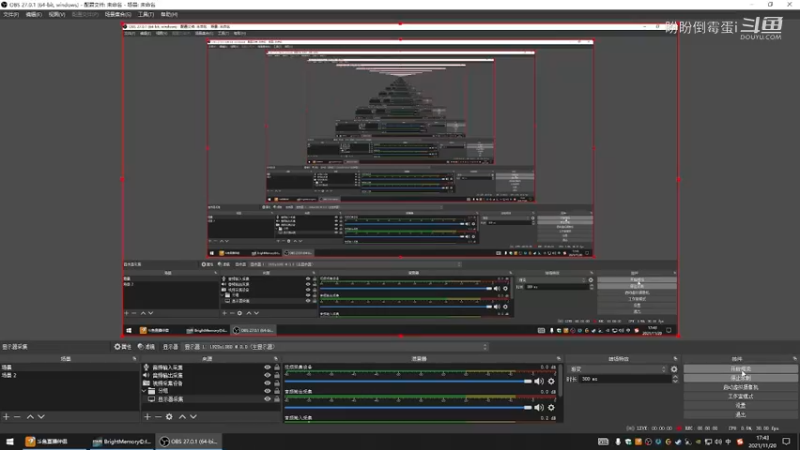This screenshot has width=800, height=450.
Task: Add a new source with the plus icon
Action: pyautogui.click(x=147, y=417)
